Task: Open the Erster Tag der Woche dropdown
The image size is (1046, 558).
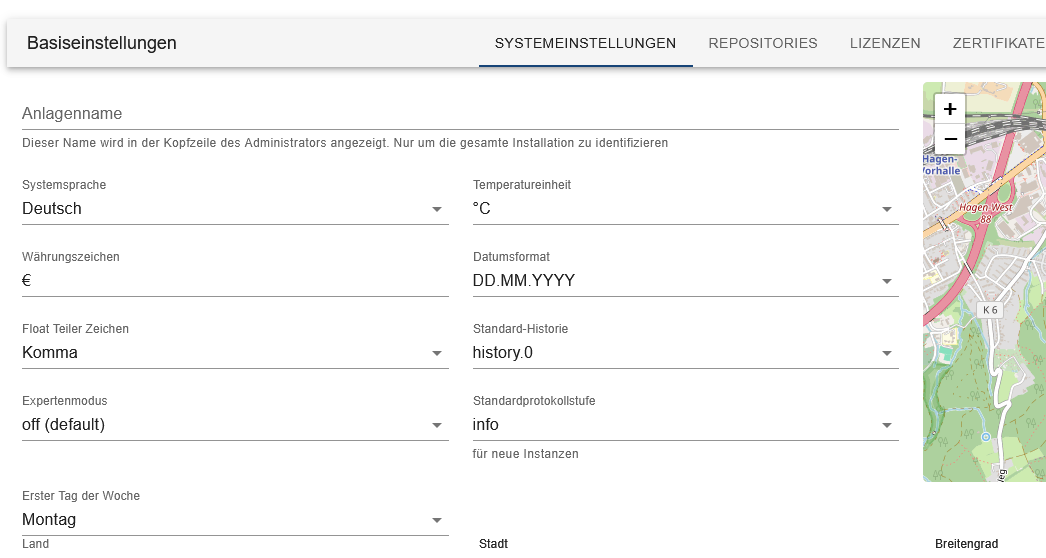Action: click(x=234, y=520)
